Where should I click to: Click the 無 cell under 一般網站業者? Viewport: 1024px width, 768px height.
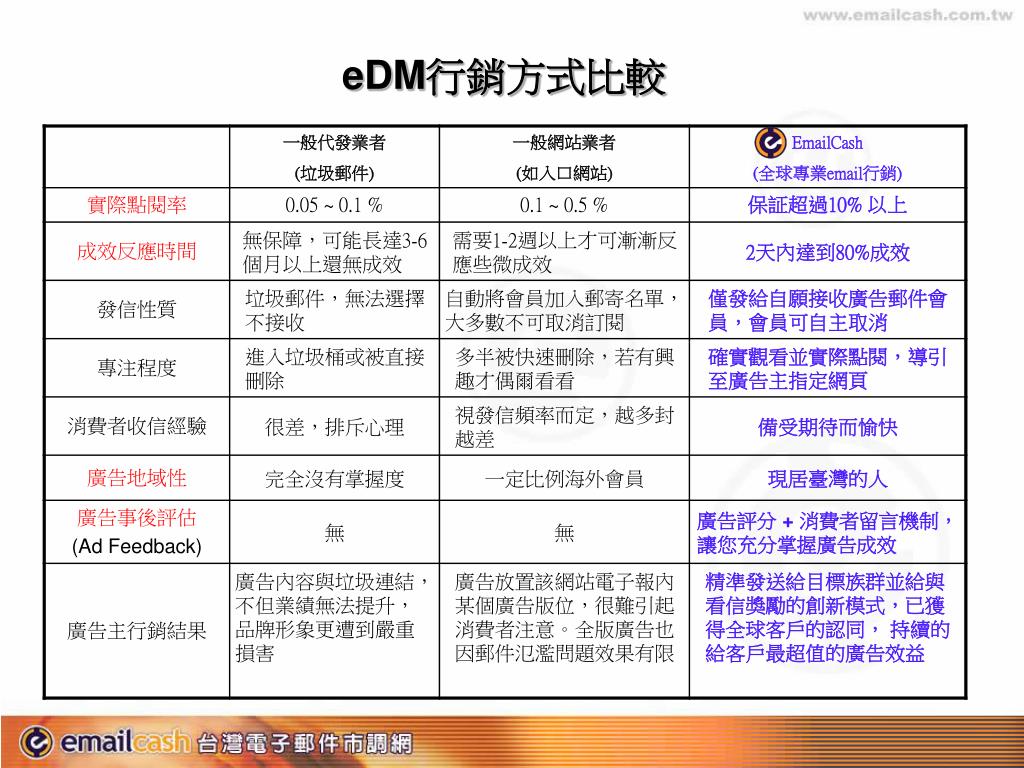tap(564, 534)
